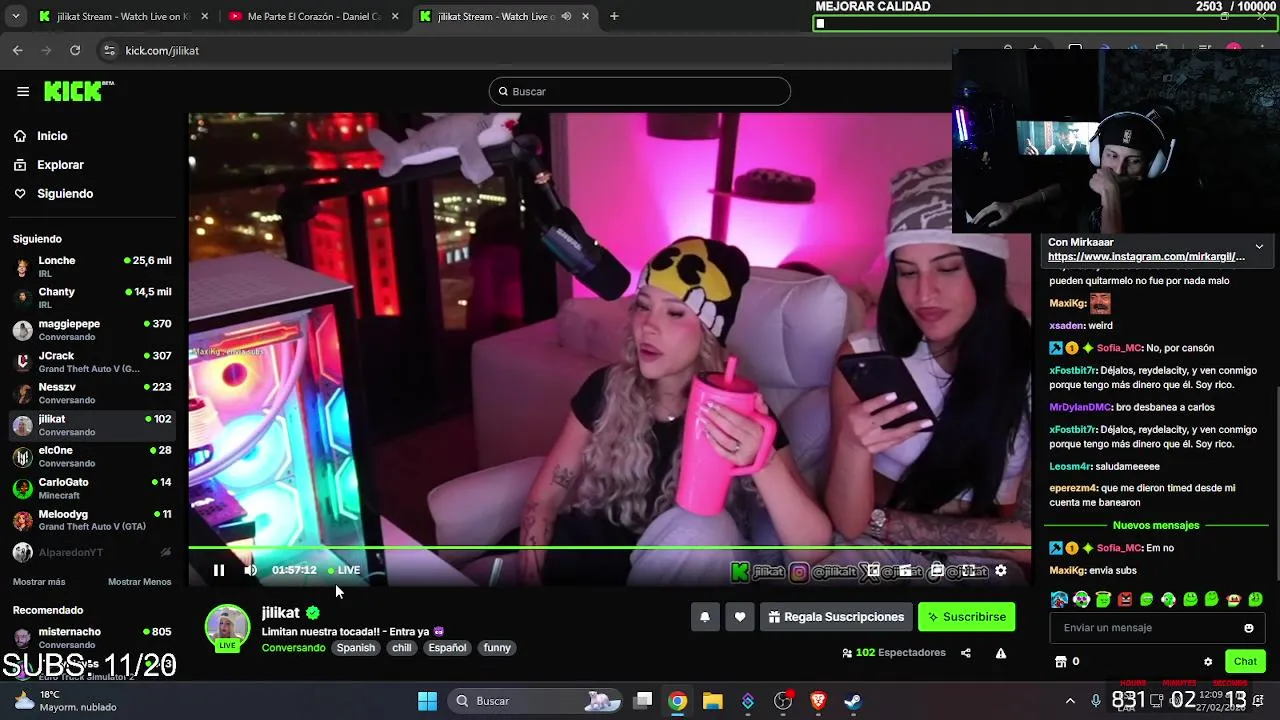Image resolution: width=1280 pixels, height=720 pixels.
Task: View site information for kick.com
Action: click(x=108, y=50)
